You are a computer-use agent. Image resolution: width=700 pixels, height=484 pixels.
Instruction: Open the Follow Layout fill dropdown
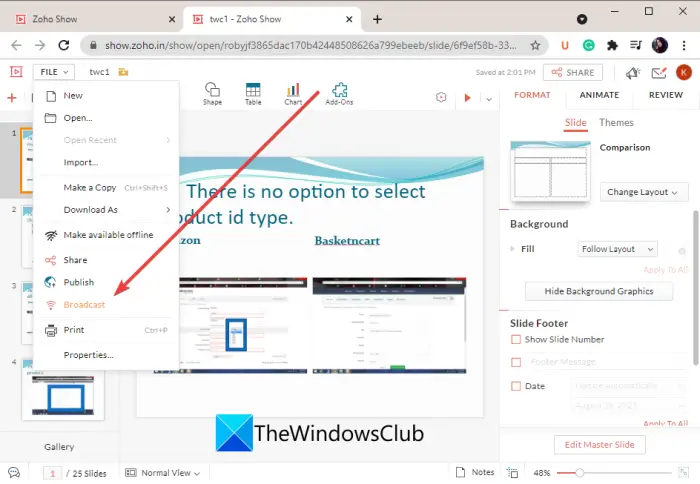click(x=617, y=249)
